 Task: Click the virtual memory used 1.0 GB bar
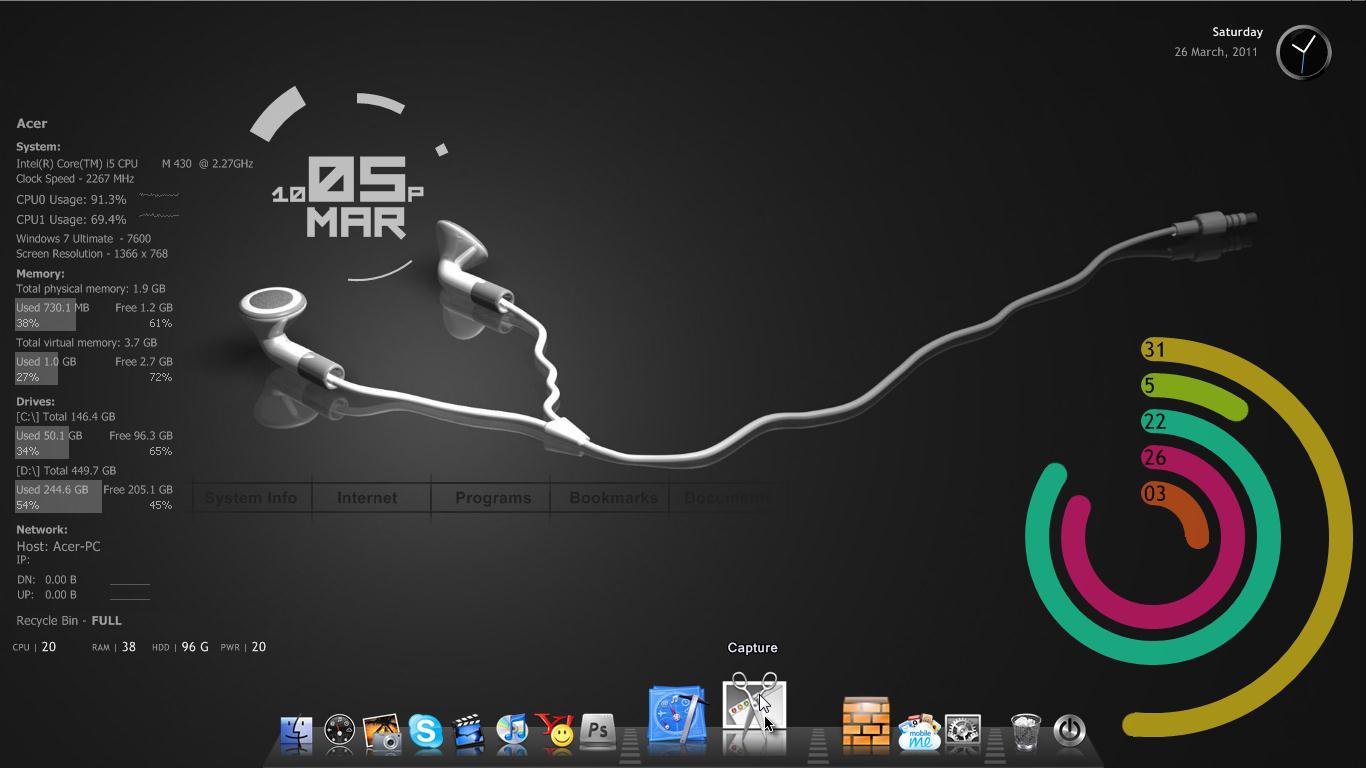[x=36, y=369]
